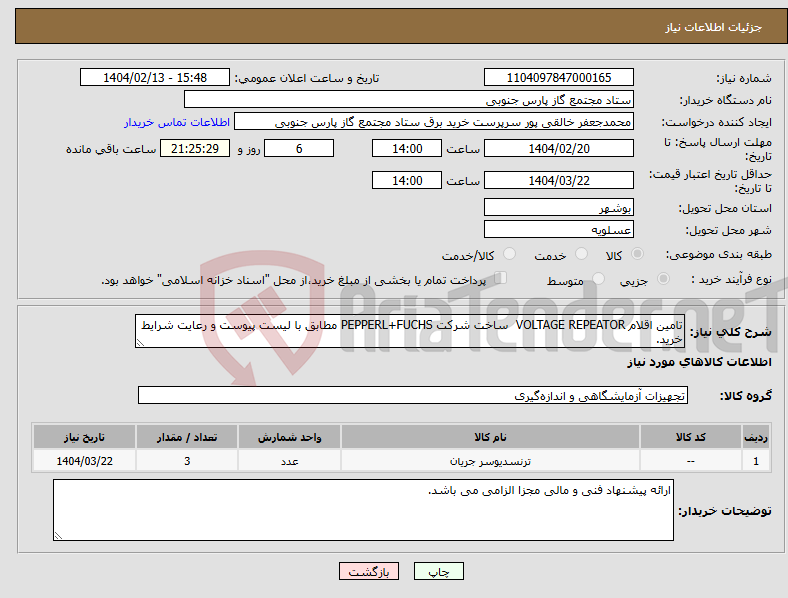Click the تاریخ نیاز column header
The width and height of the screenshot is (788, 598).
click(x=84, y=437)
